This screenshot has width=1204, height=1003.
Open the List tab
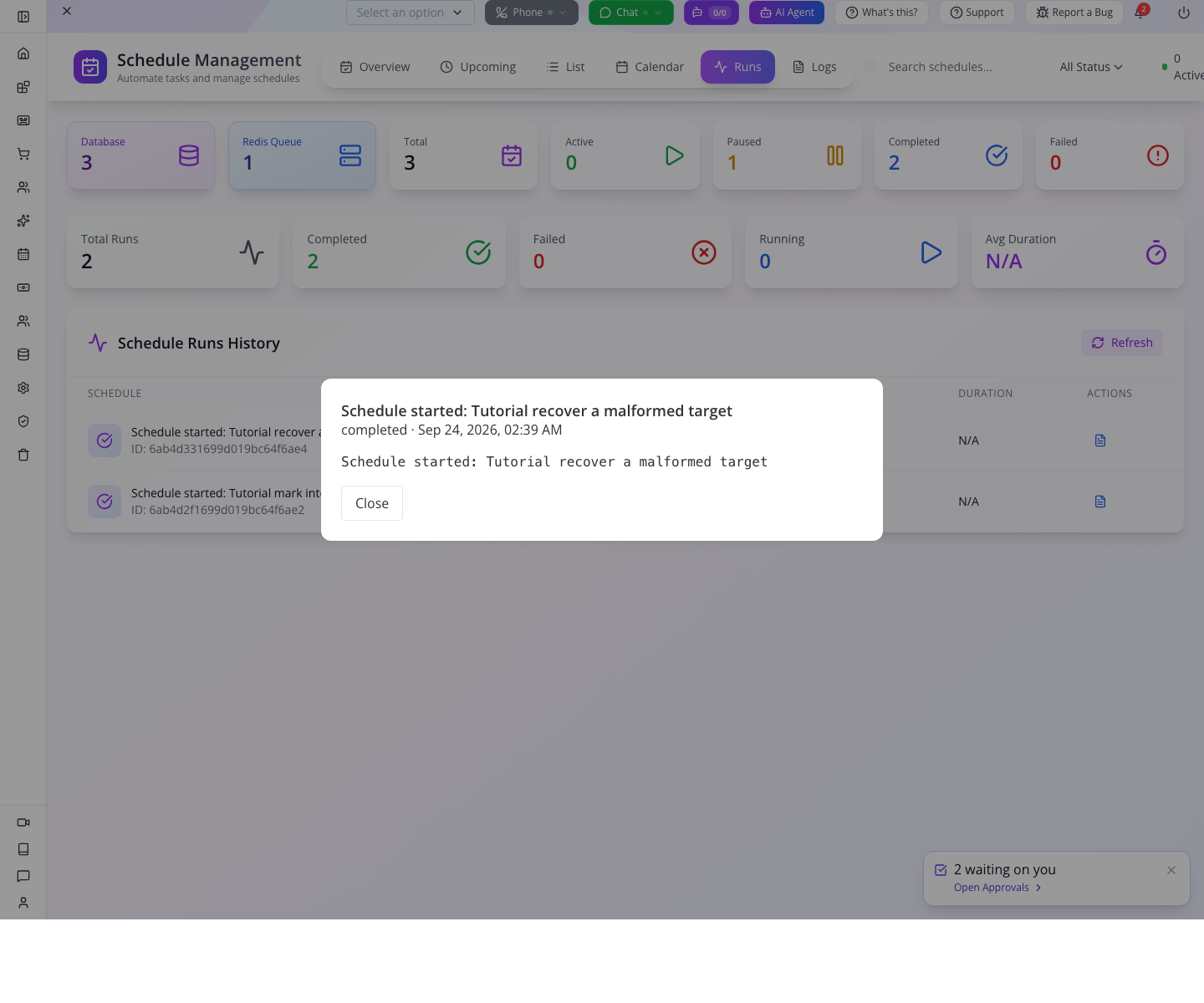click(565, 67)
